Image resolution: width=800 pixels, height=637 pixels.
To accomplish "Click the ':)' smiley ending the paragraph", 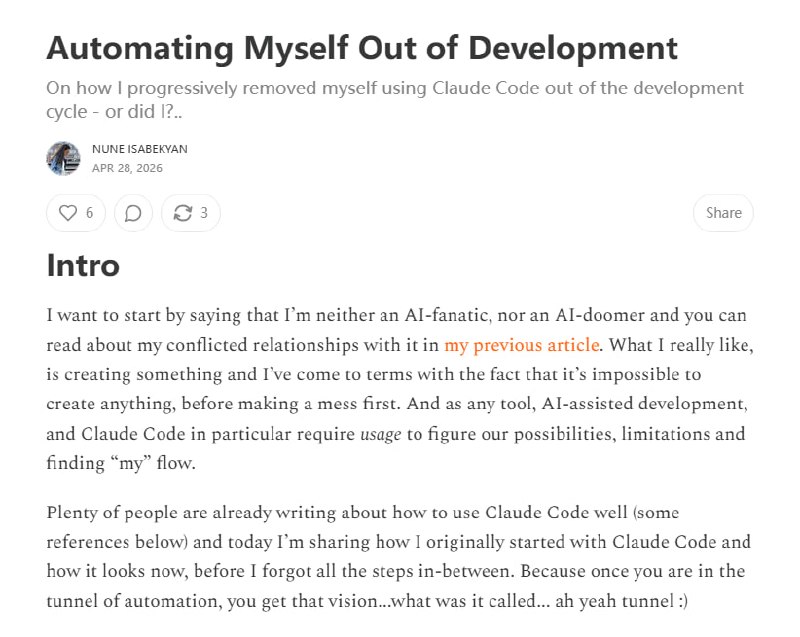I will coord(683,601).
